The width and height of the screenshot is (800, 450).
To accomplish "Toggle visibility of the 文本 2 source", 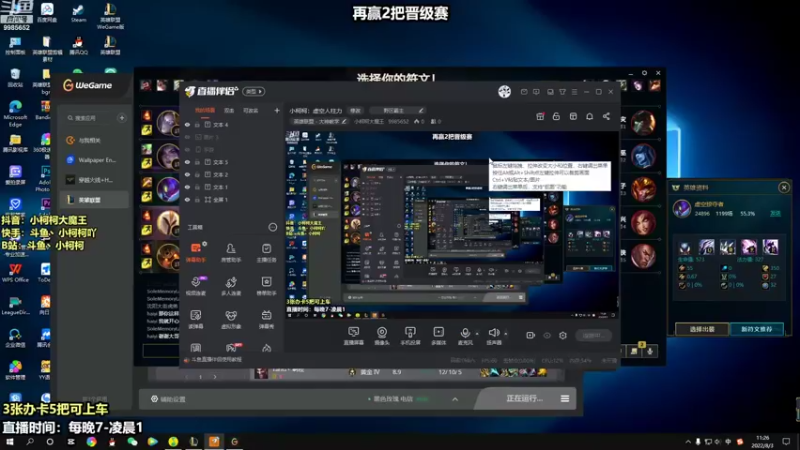I will 187,174.
